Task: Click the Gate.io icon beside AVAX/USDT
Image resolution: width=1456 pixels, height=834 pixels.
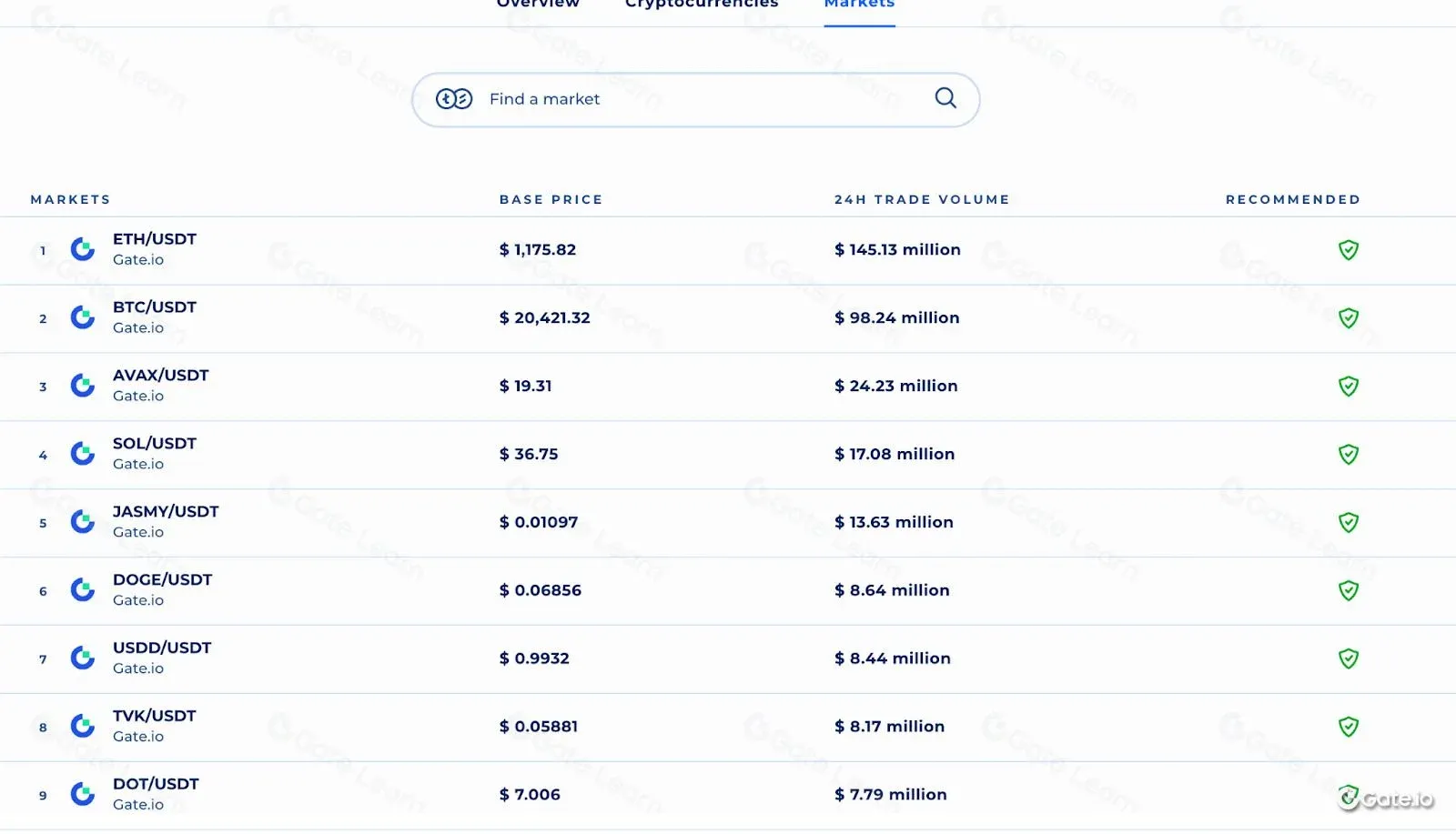Action: tap(83, 386)
